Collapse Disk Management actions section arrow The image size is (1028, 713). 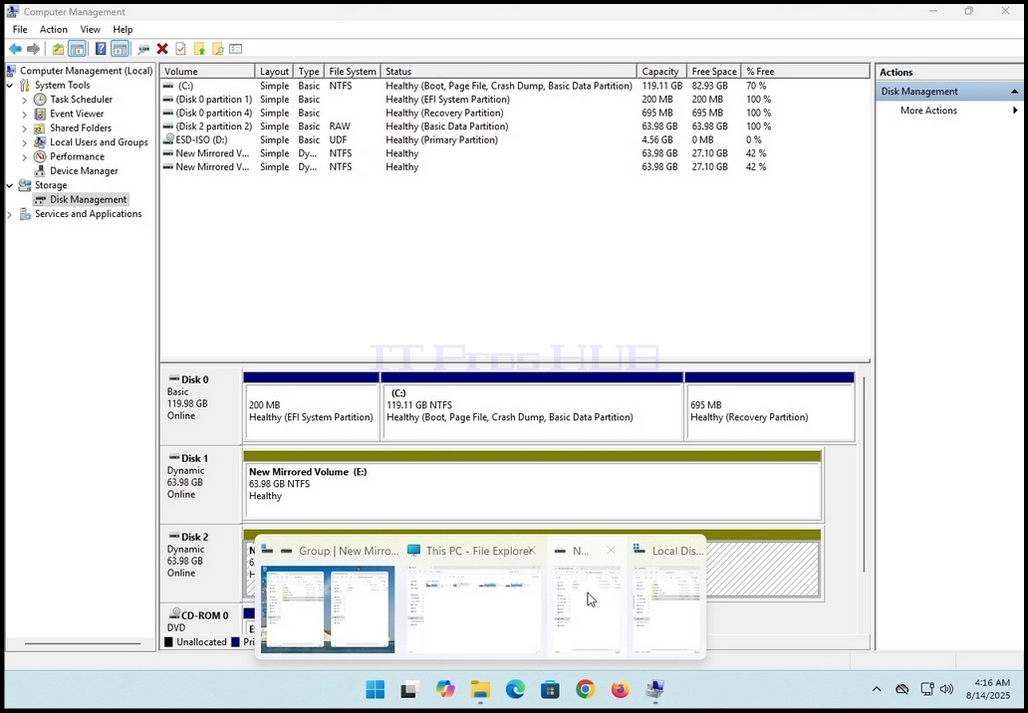tap(1015, 92)
